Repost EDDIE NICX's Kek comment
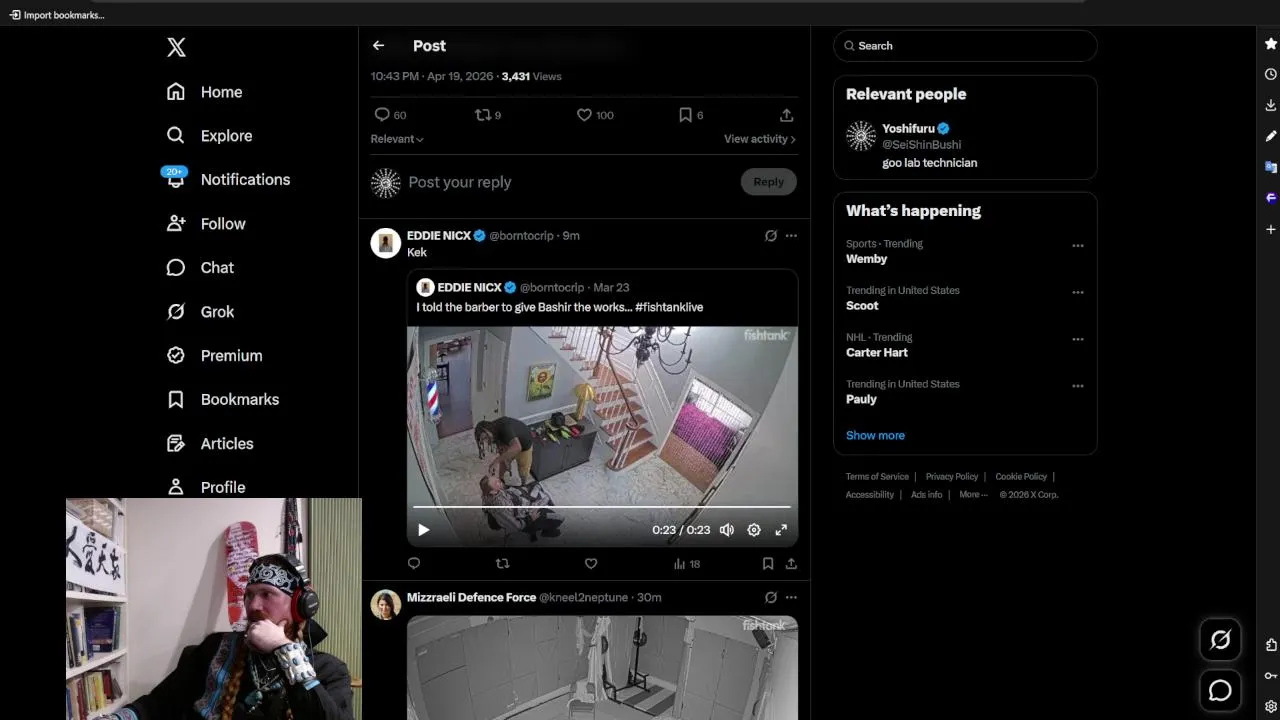 coord(503,564)
